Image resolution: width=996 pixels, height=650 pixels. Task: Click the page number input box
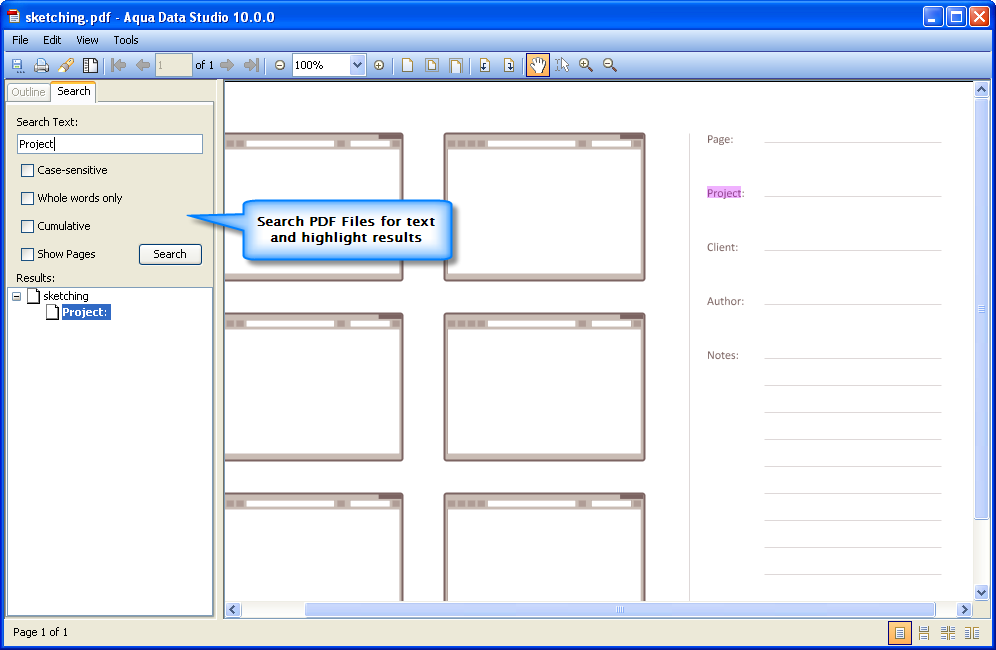tap(173, 65)
